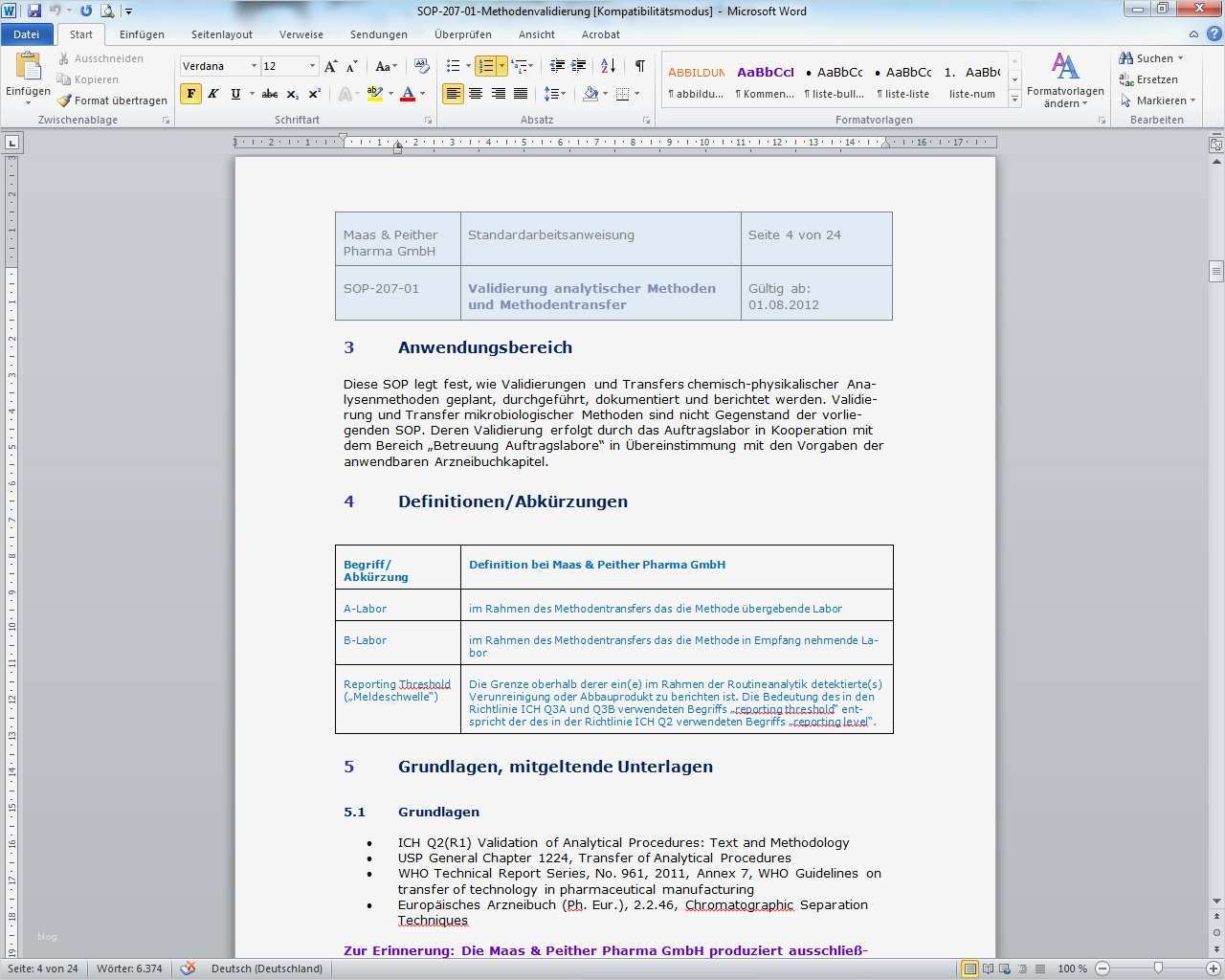Center-align the paragraph
This screenshot has height=980, width=1225.
[x=476, y=94]
